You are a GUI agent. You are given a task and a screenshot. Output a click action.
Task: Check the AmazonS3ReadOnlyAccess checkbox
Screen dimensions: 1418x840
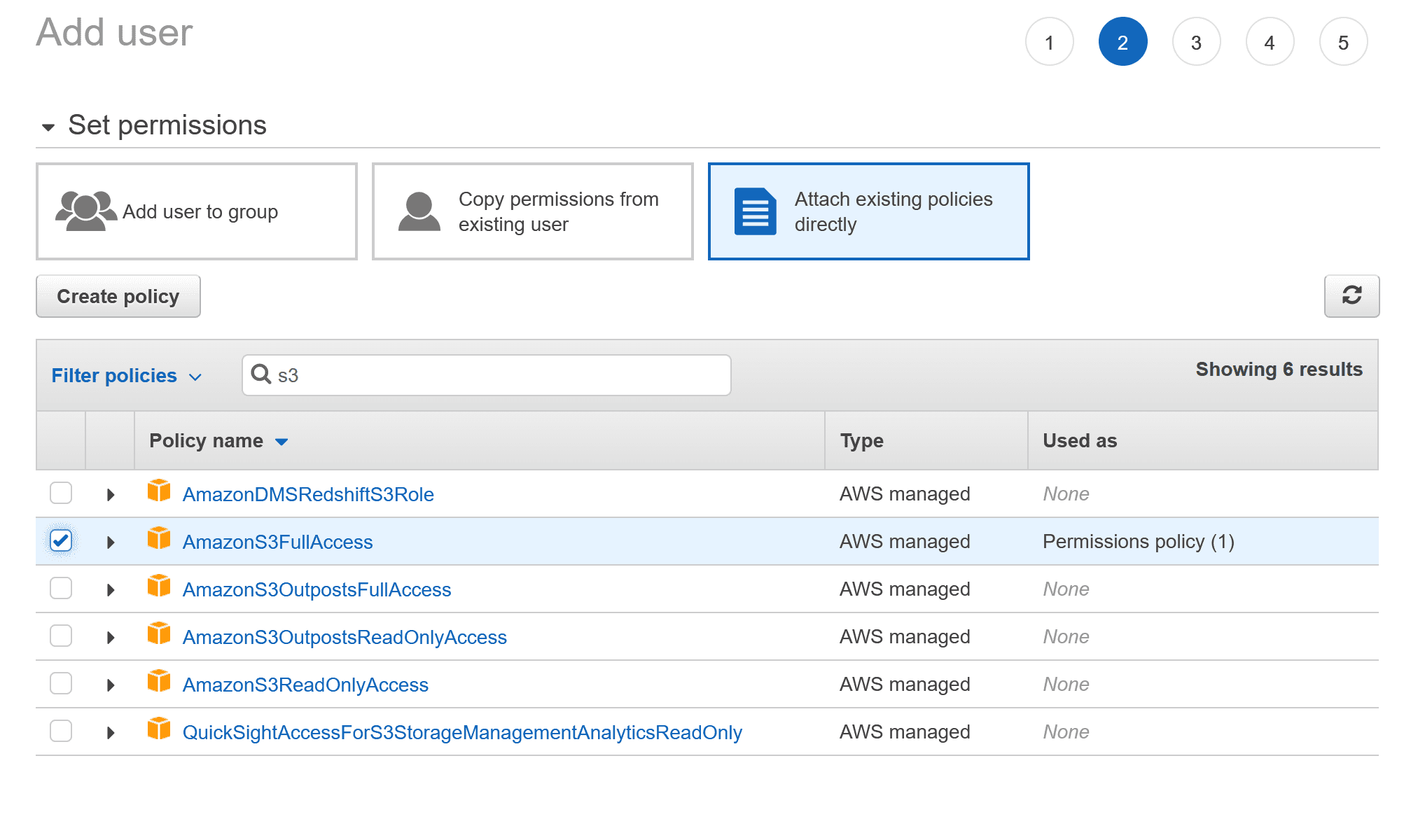pyautogui.click(x=61, y=683)
